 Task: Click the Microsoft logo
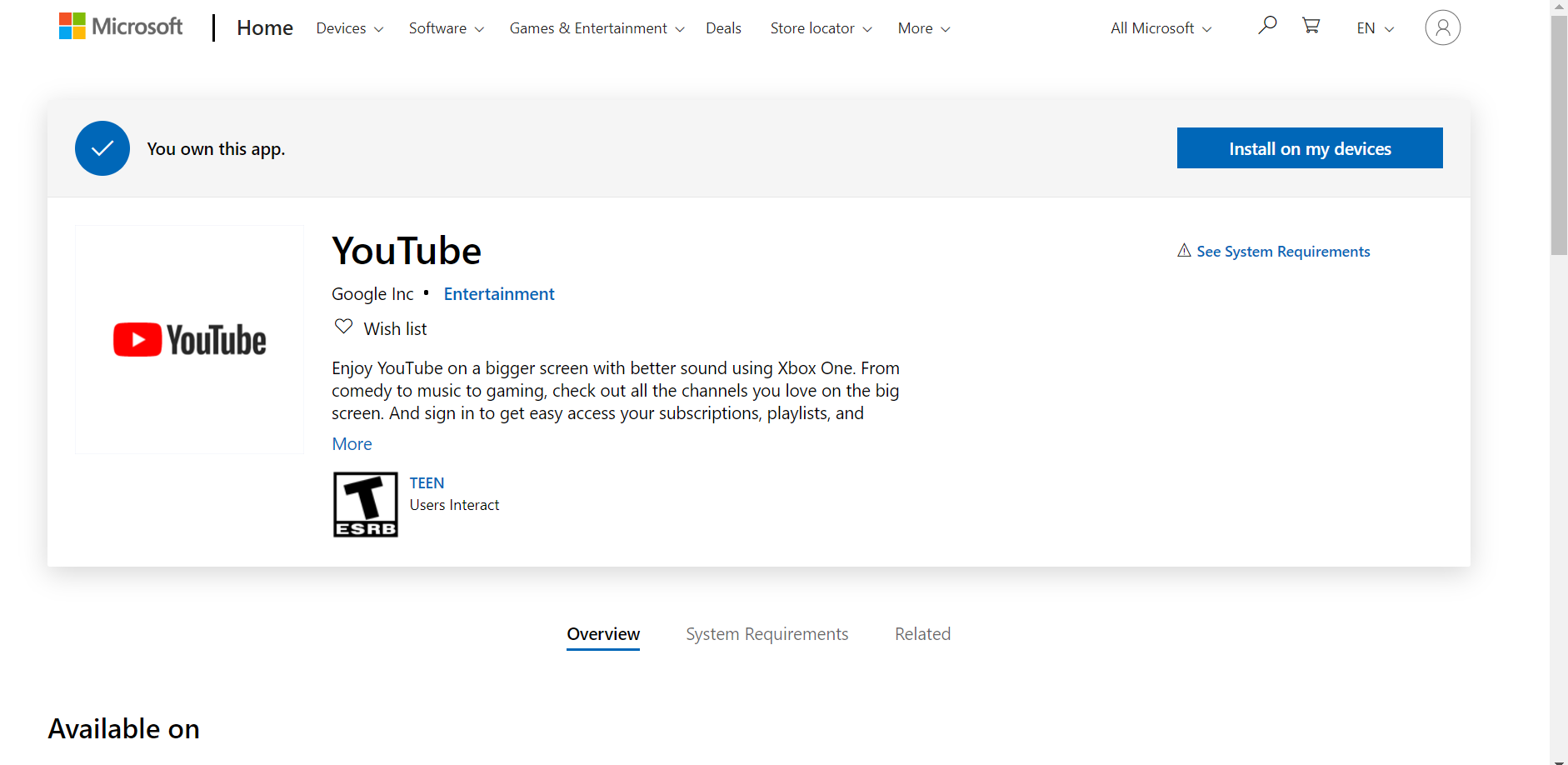pos(121,27)
